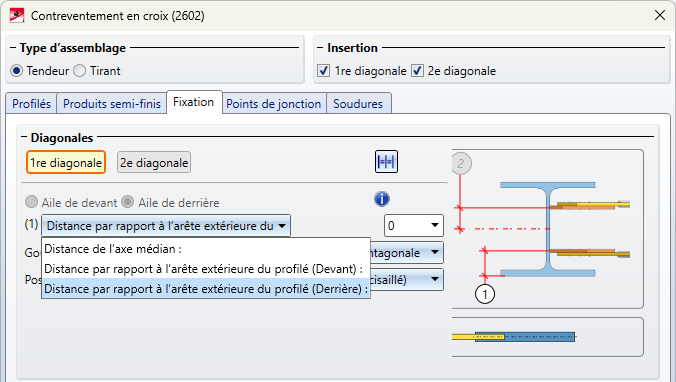Screen dimensions: 676x382
Task: Select the Tendeur radio button
Action: 16,71
